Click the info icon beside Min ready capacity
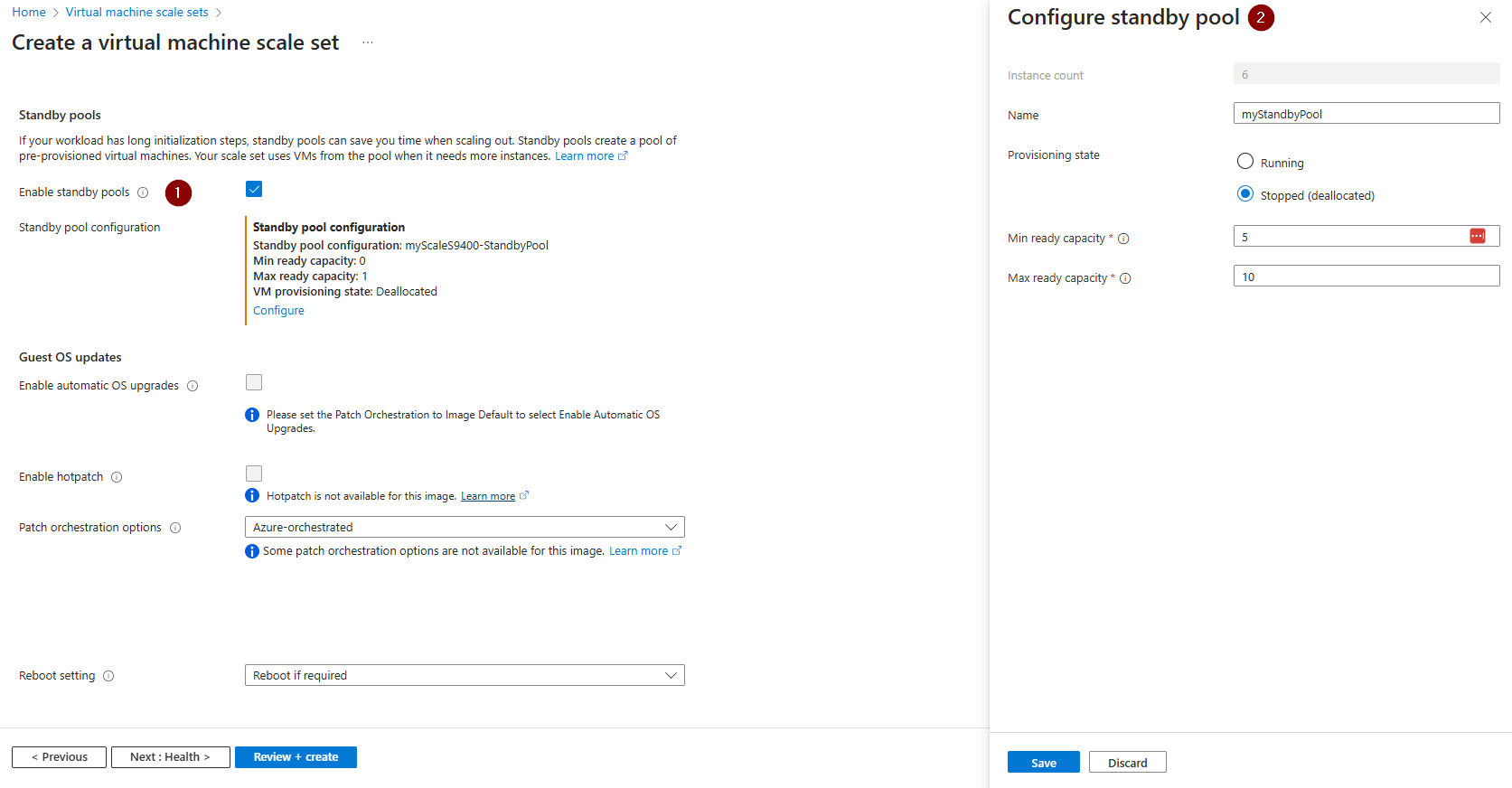This screenshot has height=788, width=1512. pyautogui.click(x=1123, y=239)
